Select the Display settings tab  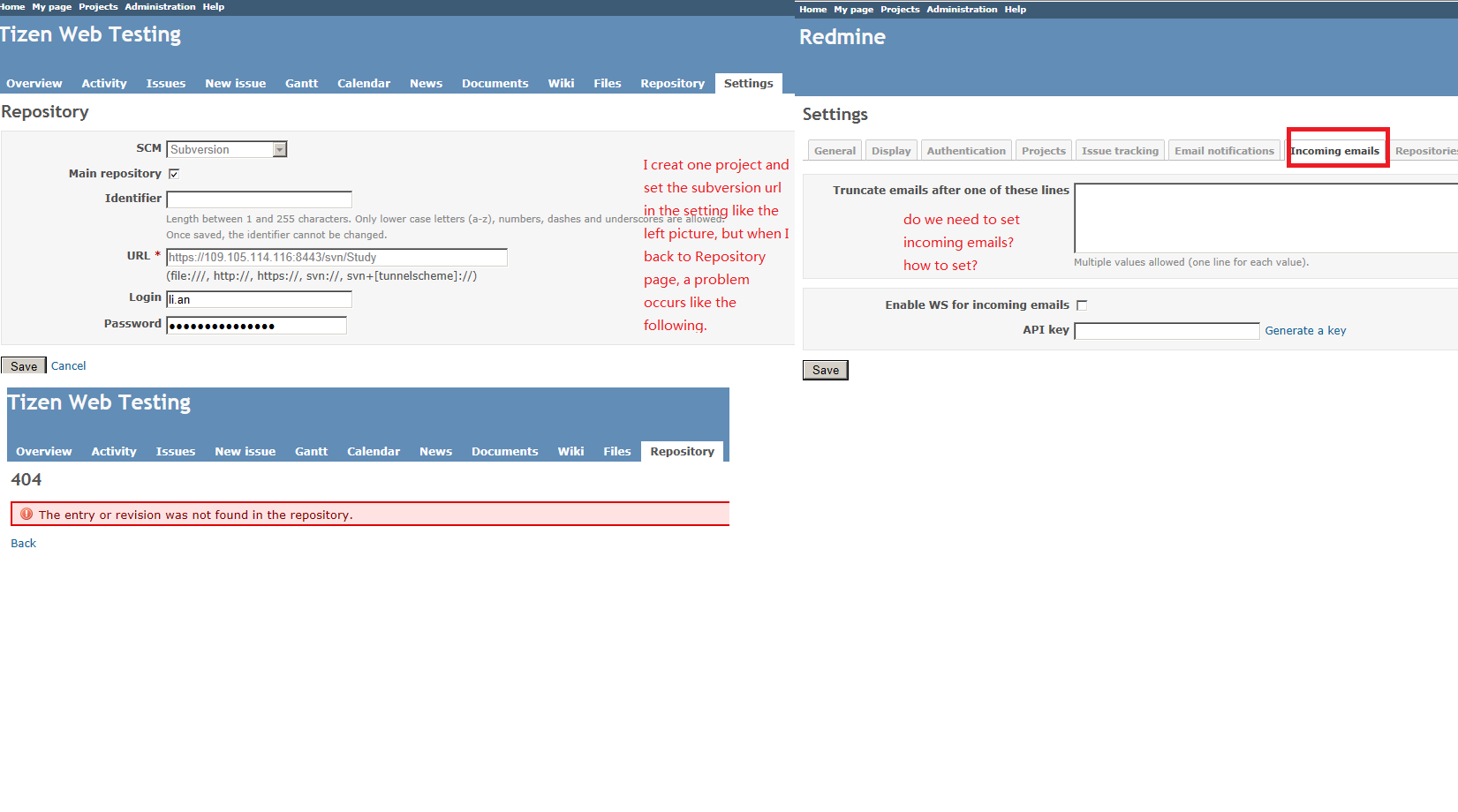[891, 151]
